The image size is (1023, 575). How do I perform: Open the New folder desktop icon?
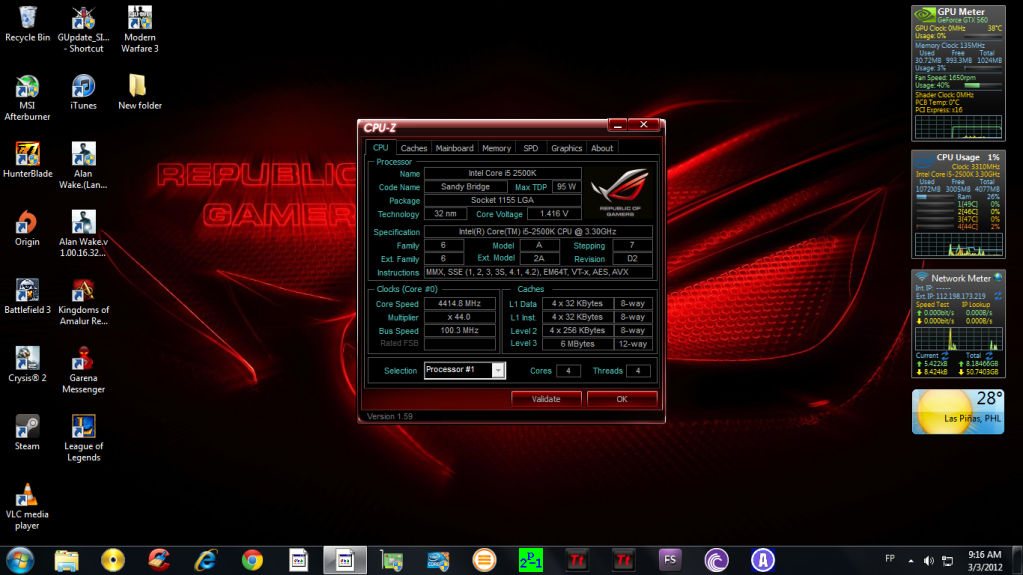click(x=140, y=92)
